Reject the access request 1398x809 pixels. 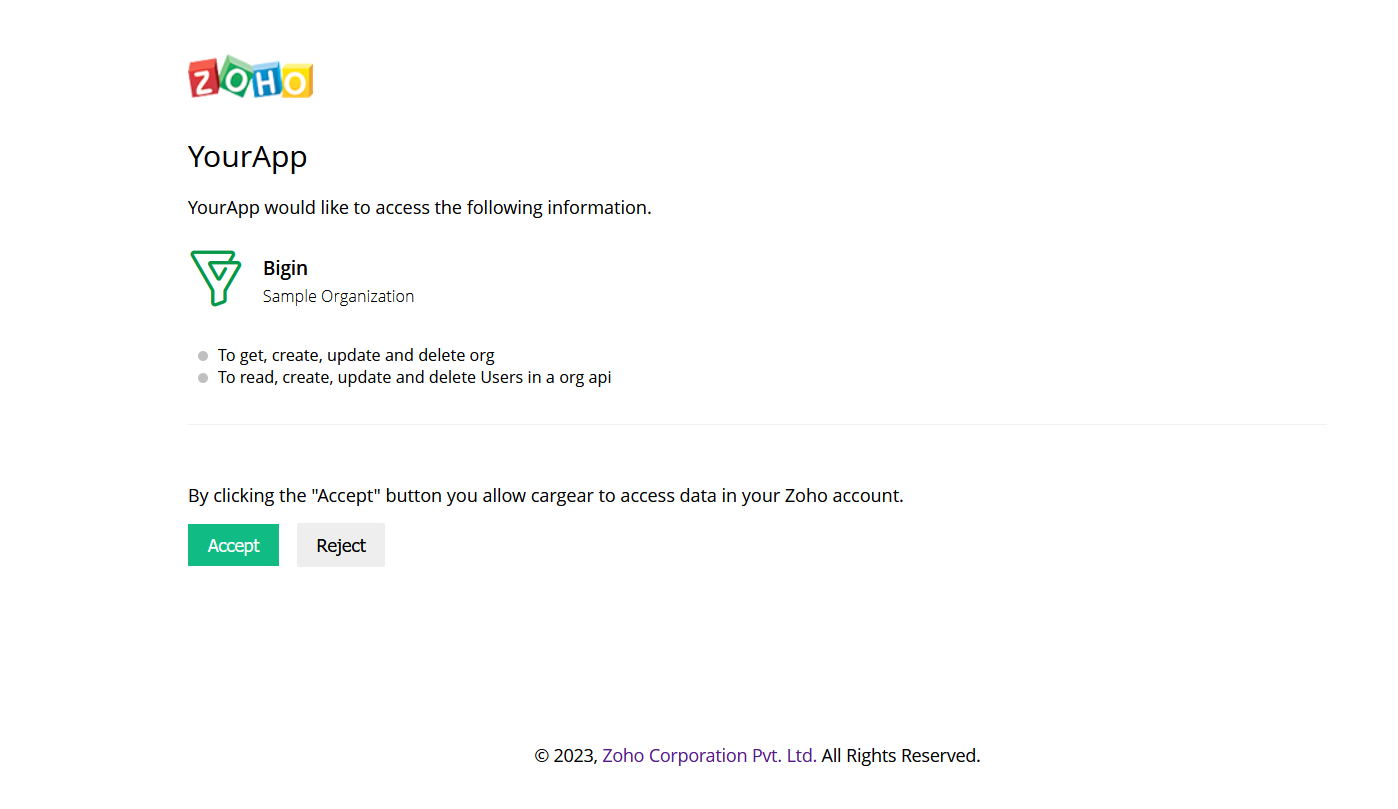click(x=341, y=545)
